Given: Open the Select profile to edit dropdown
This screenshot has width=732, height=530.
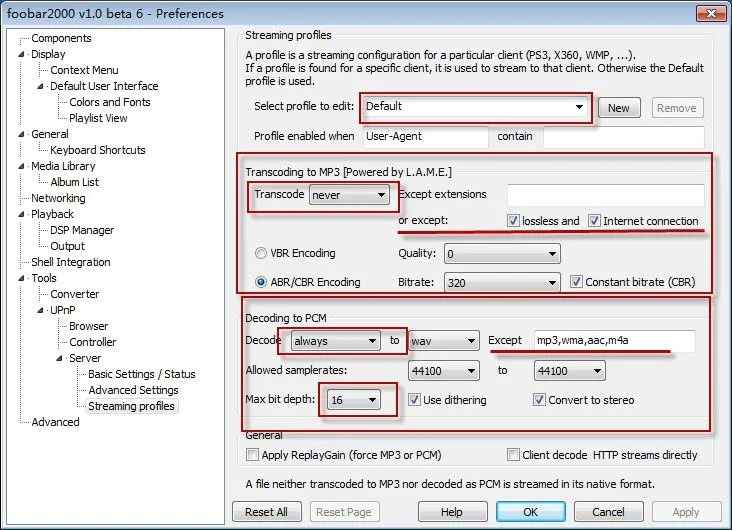Looking at the screenshot, I should (476, 107).
